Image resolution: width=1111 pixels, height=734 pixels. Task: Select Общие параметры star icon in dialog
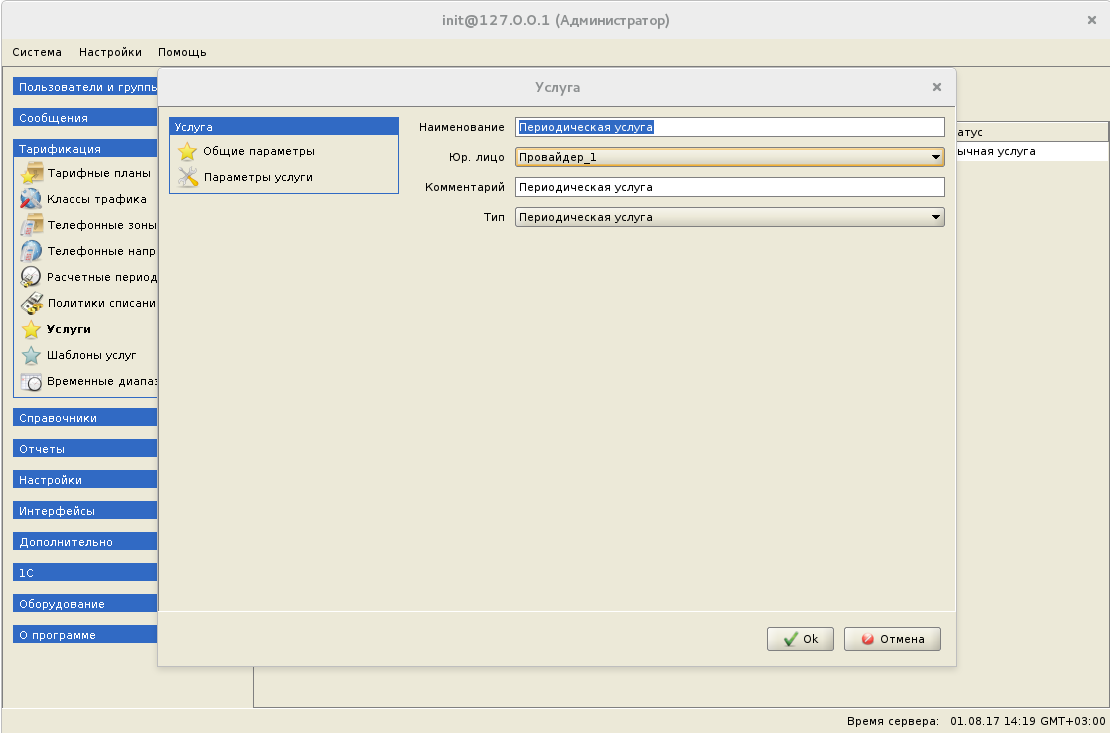pos(187,152)
